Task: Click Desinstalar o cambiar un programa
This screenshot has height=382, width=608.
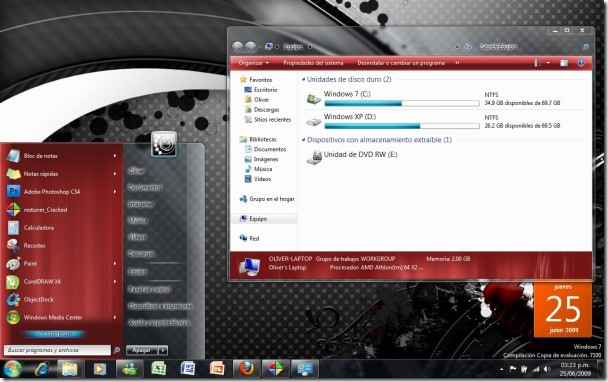Action: [401, 63]
